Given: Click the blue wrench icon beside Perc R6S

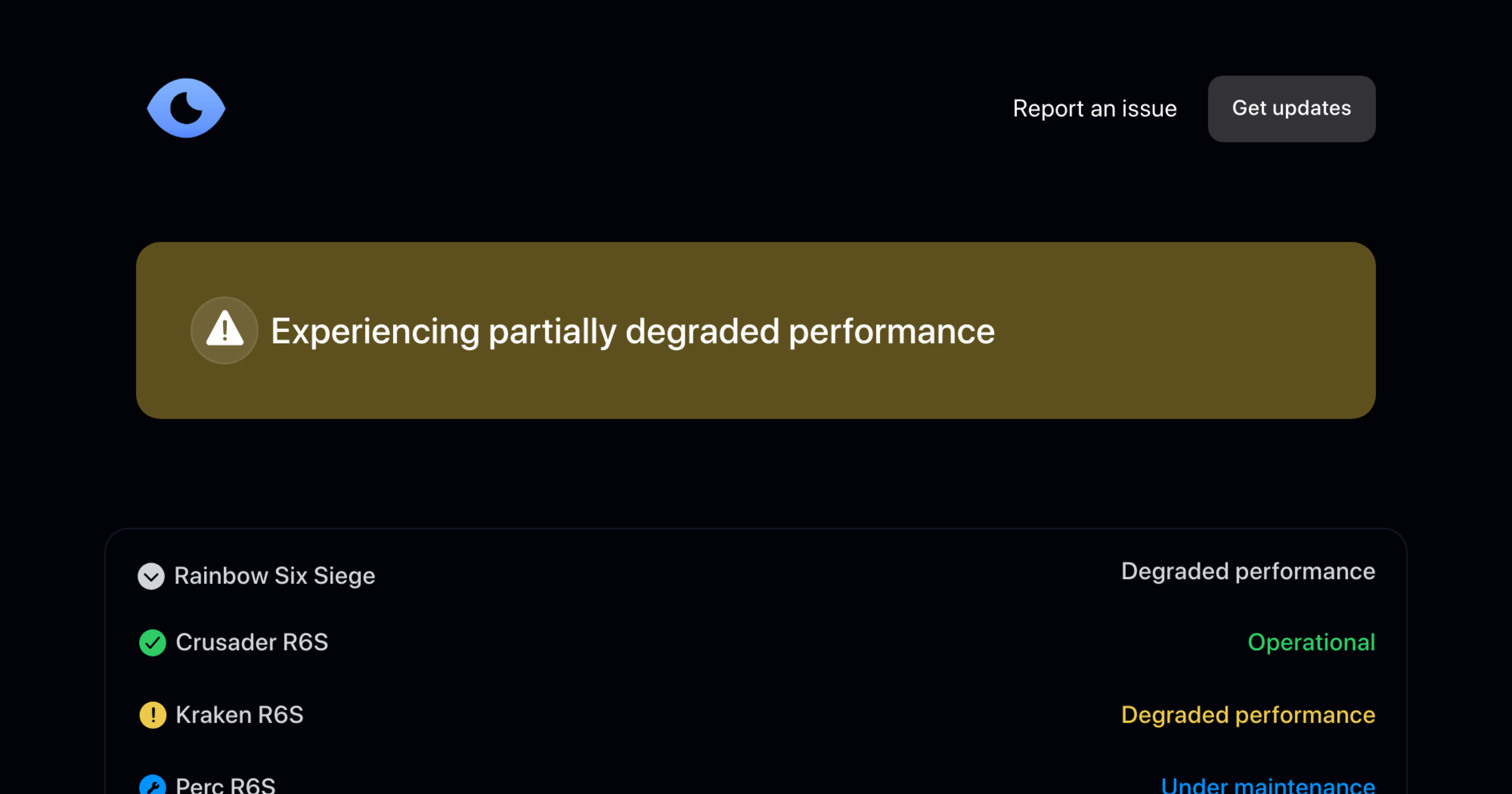Looking at the screenshot, I should [152, 786].
